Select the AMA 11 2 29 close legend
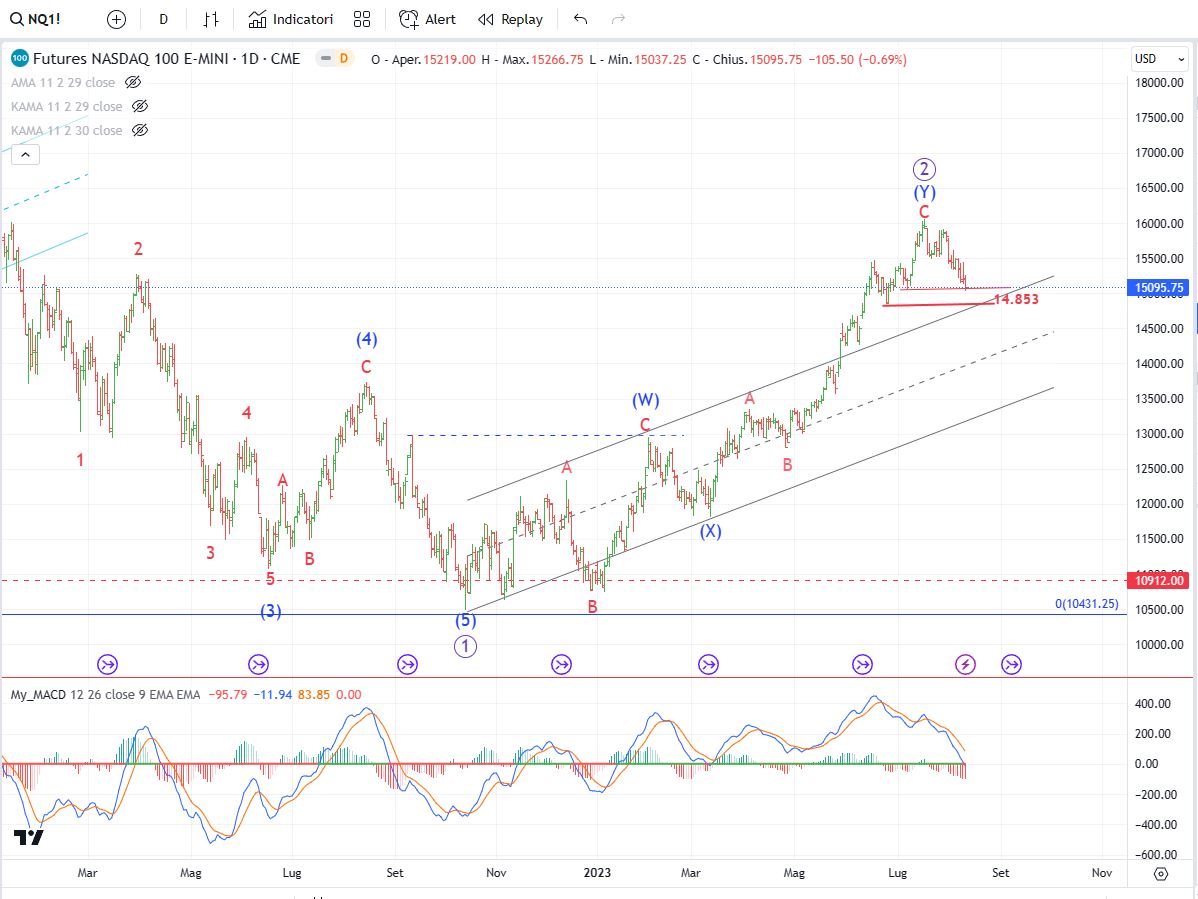 [63, 82]
